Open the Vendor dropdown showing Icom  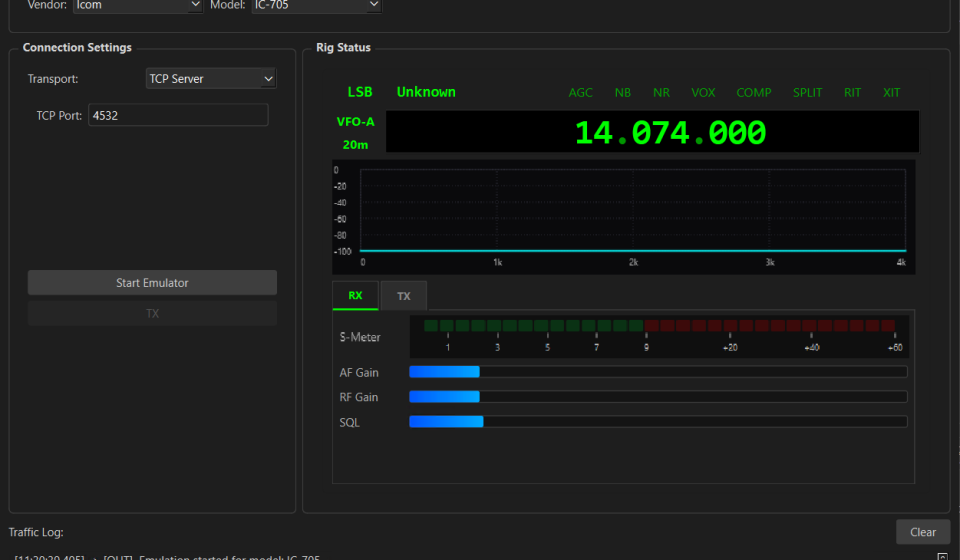pyautogui.click(x=138, y=5)
